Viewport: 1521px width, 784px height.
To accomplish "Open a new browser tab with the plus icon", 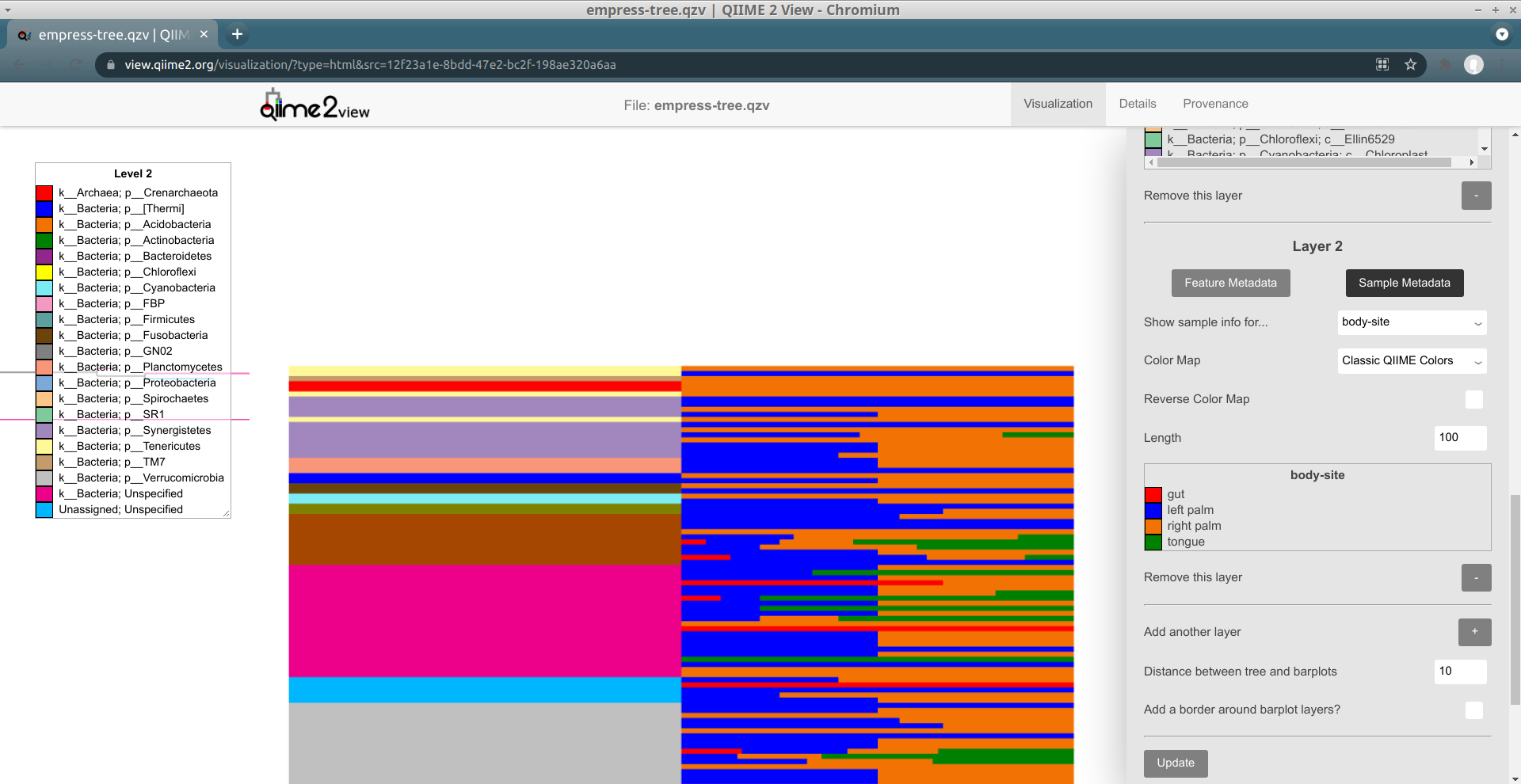I will point(237,34).
